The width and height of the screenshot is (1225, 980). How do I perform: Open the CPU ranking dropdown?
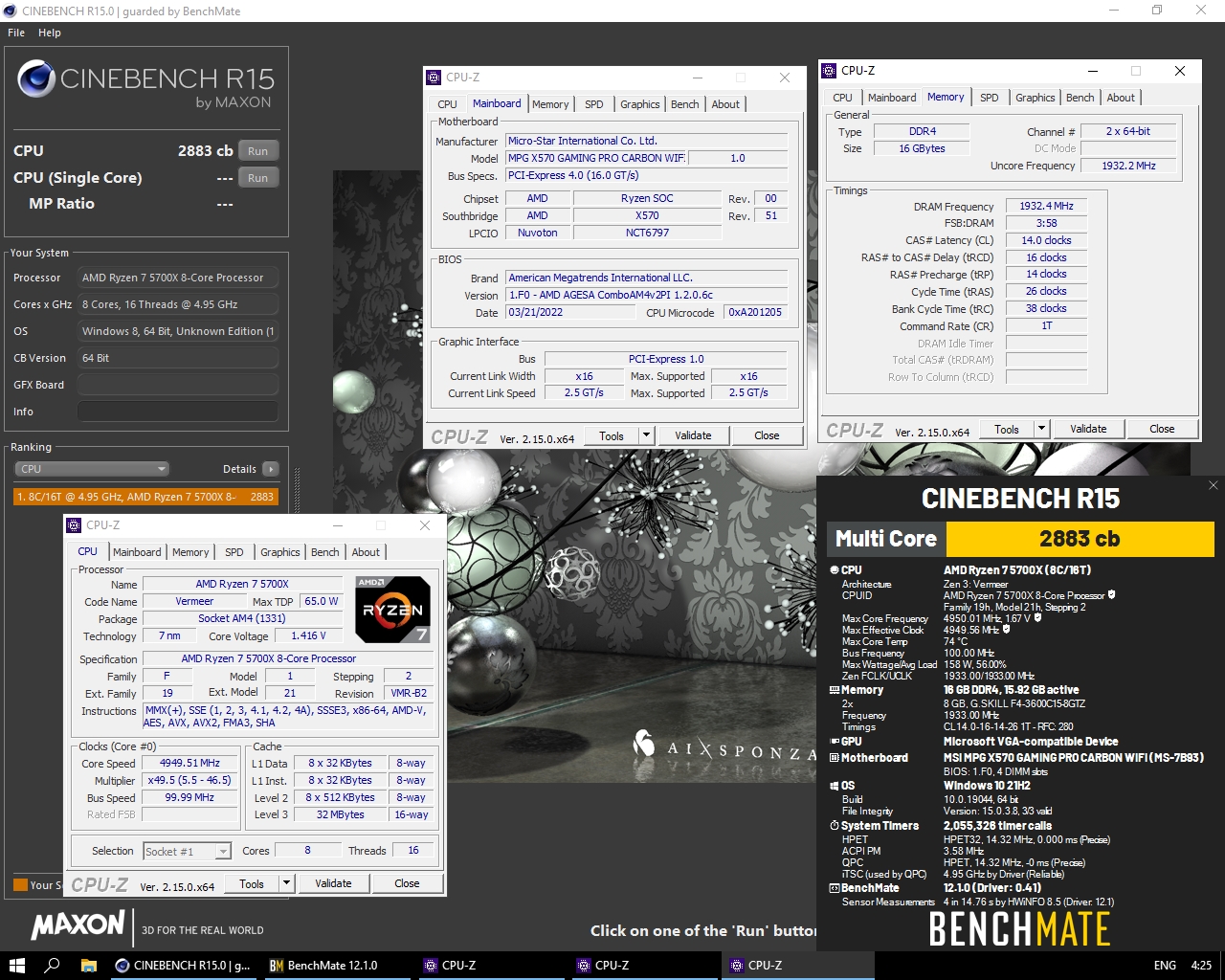(92, 469)
